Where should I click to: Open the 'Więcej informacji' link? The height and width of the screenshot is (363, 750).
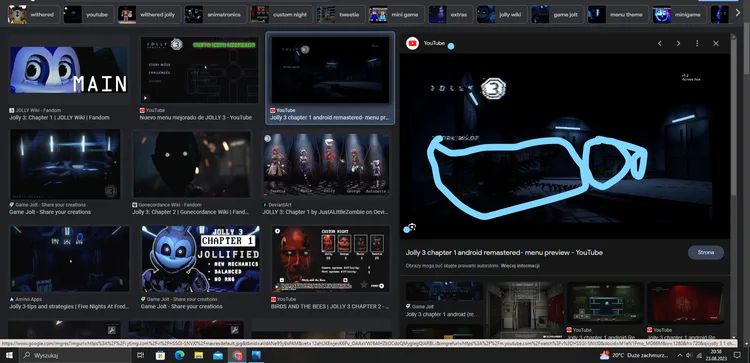point(520,265)
